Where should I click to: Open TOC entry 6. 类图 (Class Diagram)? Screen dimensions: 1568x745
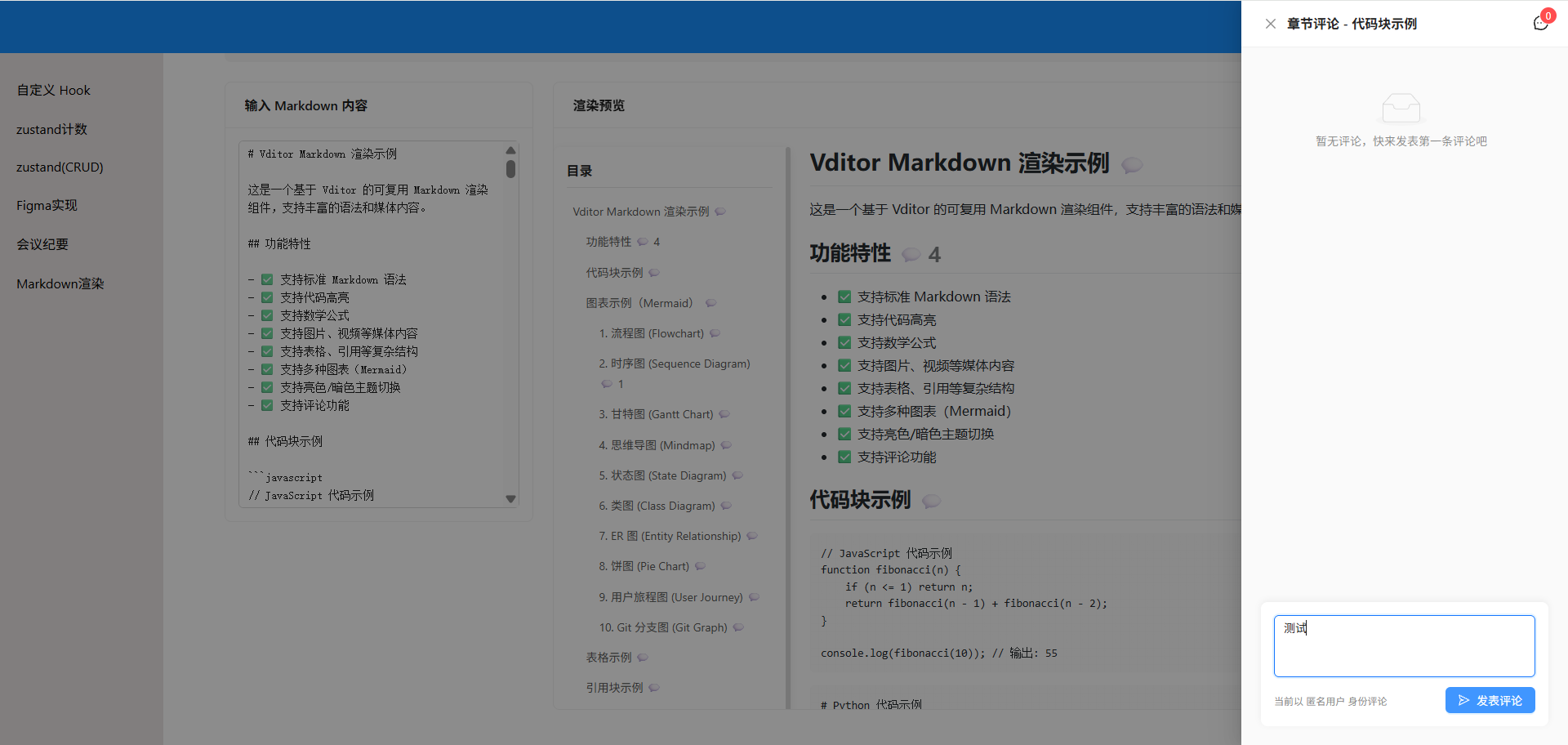click(x=657, y=506)
